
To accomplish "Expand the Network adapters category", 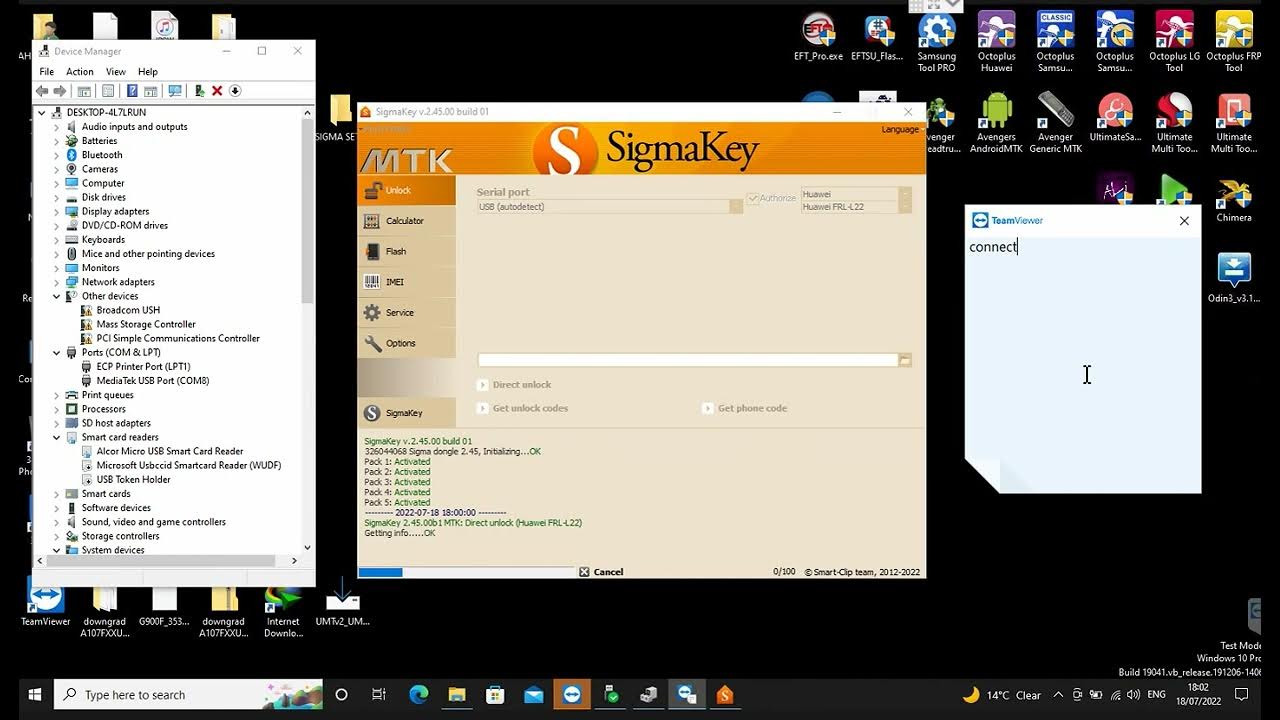I will click(57, 282).
